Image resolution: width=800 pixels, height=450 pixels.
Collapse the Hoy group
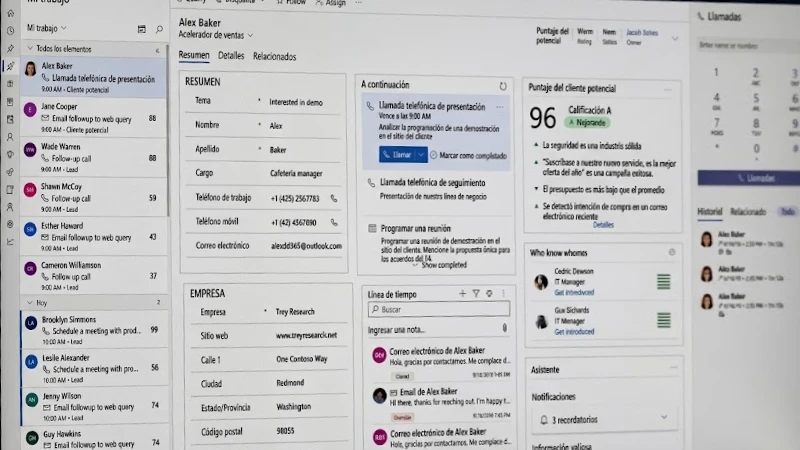tap(30, 303)
